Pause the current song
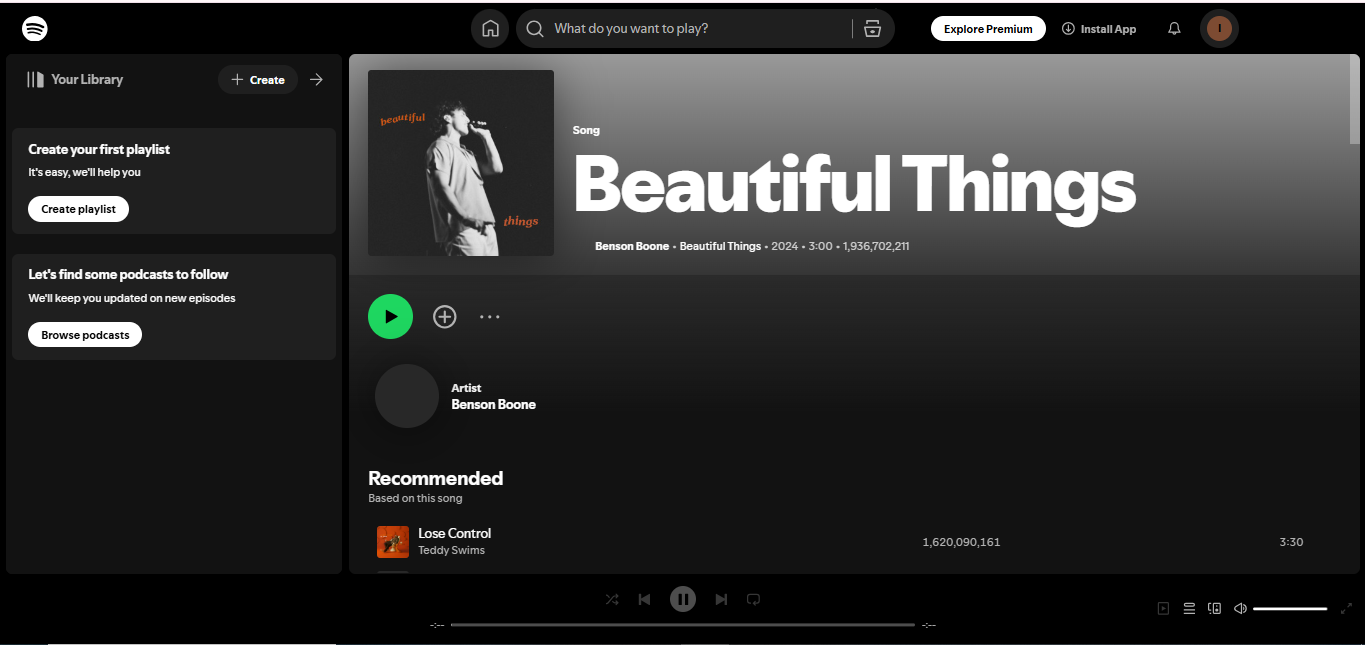1365x645 pixels. click(x=683, y=598)
